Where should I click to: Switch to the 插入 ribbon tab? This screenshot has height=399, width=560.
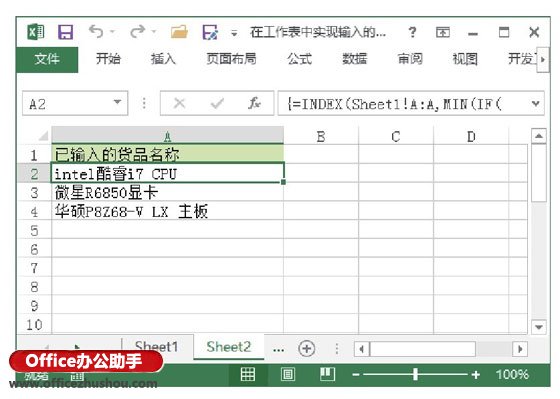click(x=163, y=59)
